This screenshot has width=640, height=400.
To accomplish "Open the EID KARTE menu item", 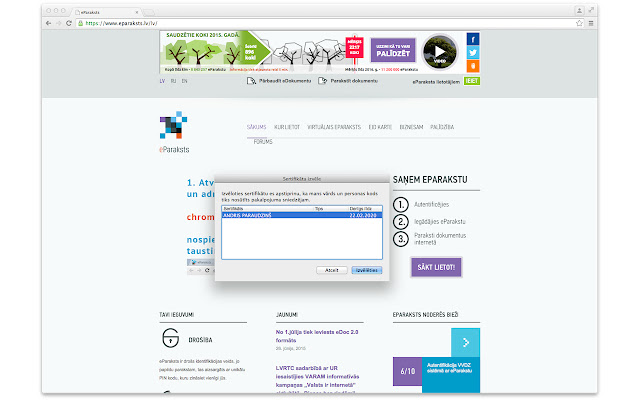I will pos(380,127).
